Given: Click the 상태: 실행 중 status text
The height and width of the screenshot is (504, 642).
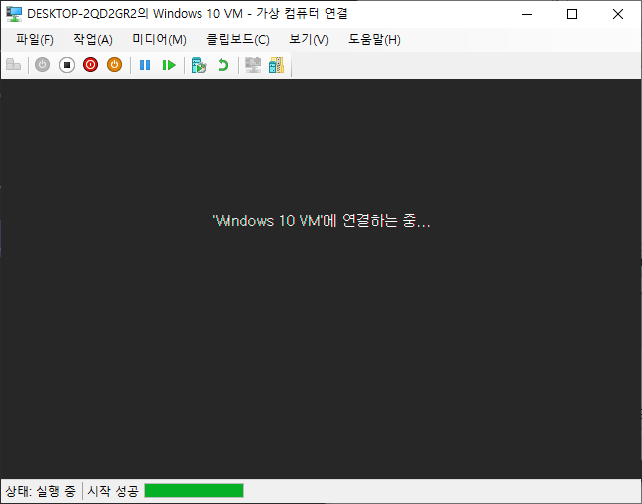Looking at the screenshot, I should (41, 490).
